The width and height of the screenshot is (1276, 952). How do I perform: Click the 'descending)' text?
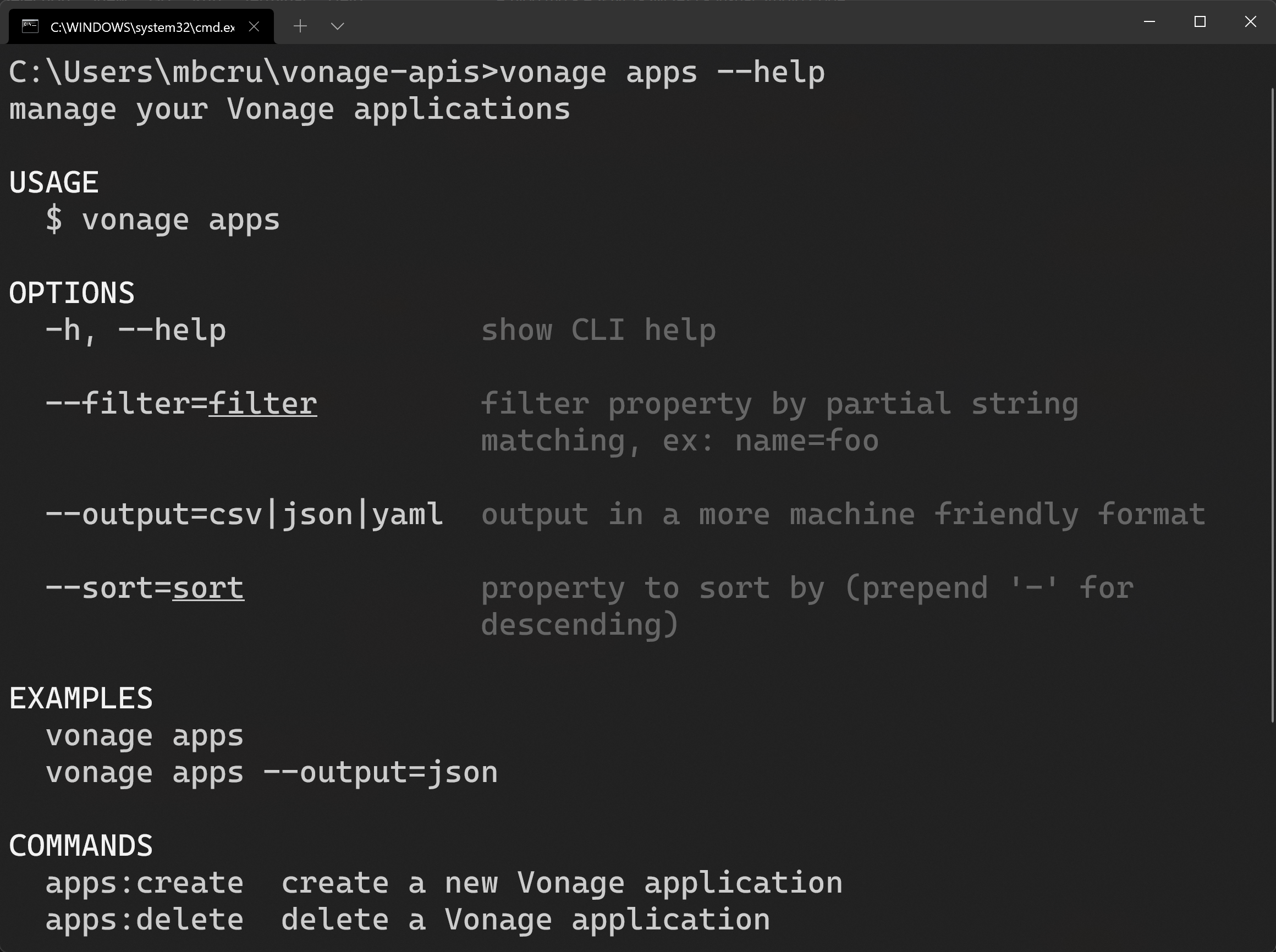(580, 625)
